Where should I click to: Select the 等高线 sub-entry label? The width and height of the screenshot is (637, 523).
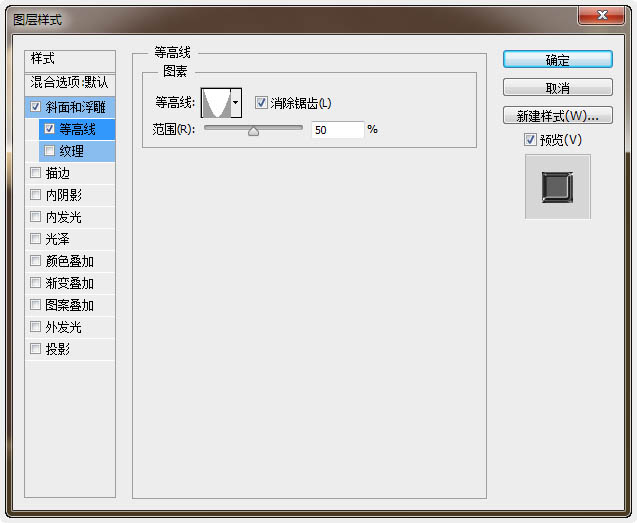click(x=78, y=129)
